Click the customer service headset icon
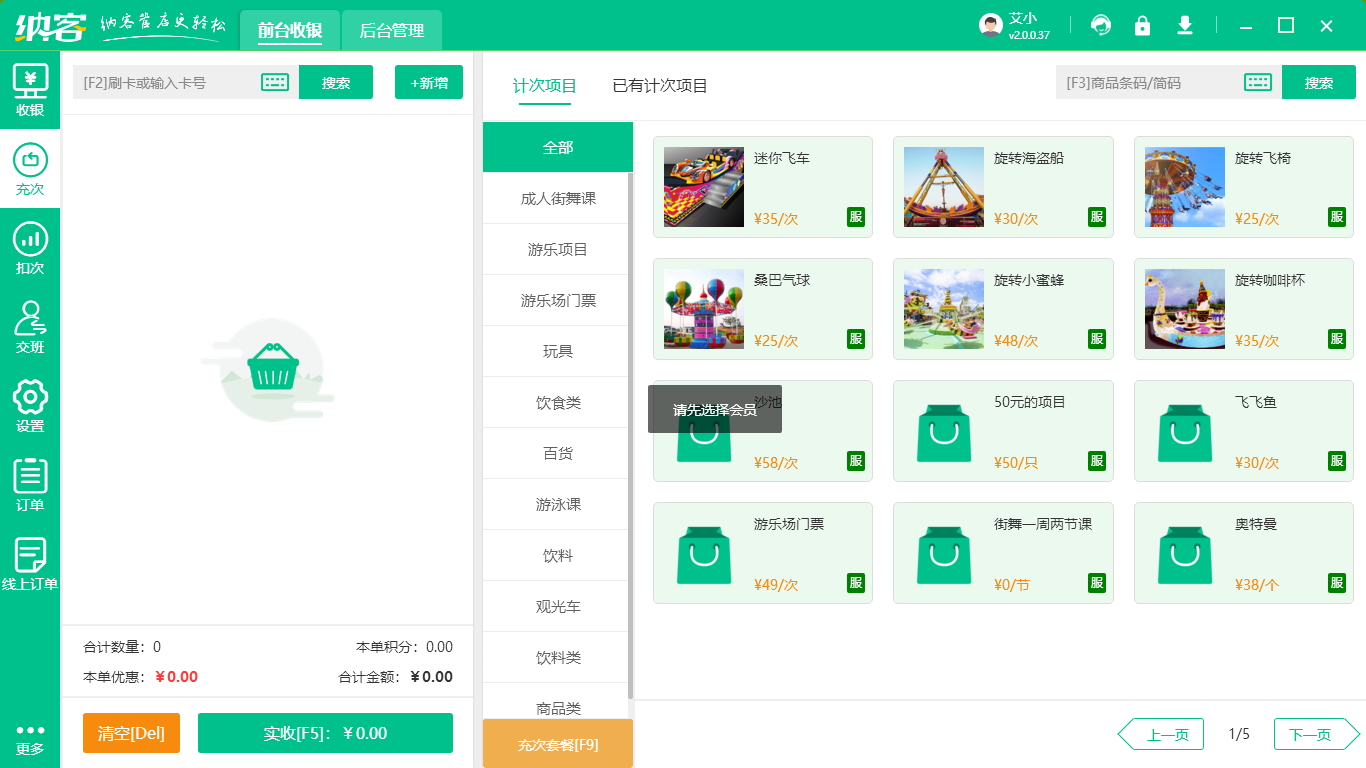 tap(1101, 25)
